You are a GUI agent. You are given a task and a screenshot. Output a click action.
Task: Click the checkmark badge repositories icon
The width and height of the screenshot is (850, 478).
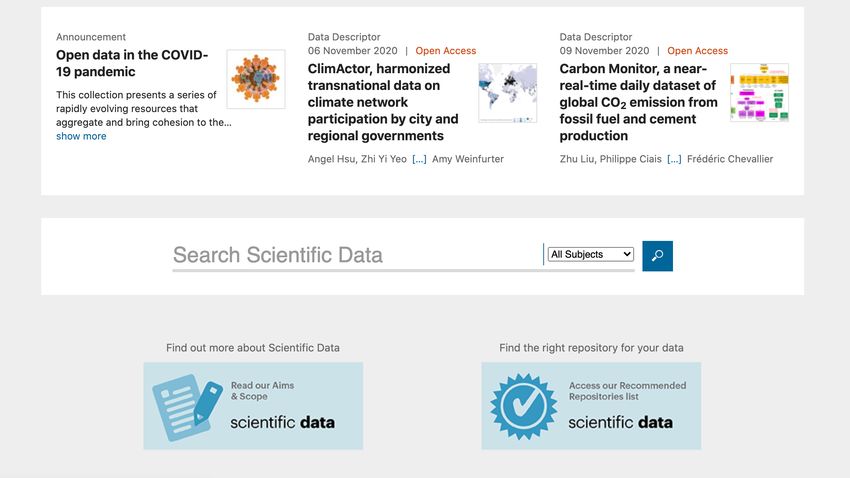[523, 406]
